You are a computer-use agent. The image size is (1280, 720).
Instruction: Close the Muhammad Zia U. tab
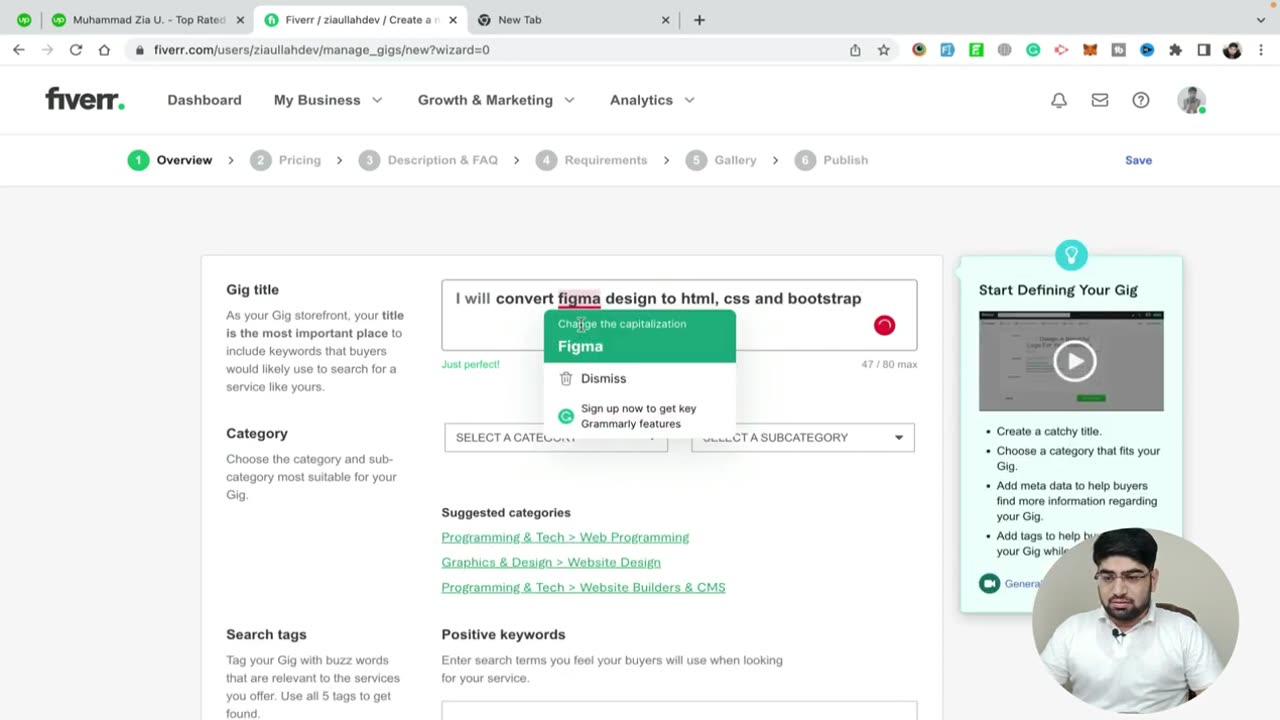tap(240, 20)
